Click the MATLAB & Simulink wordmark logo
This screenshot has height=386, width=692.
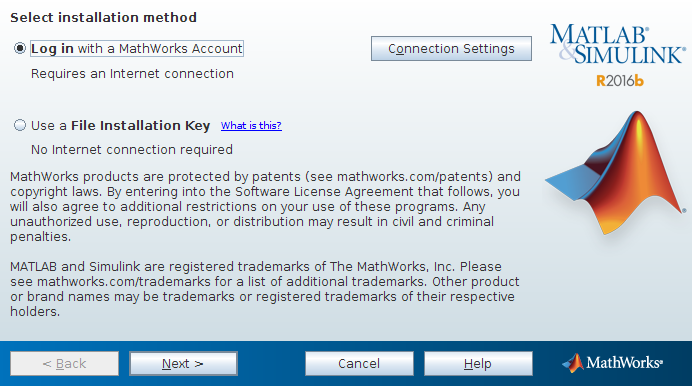click(618, 44)
